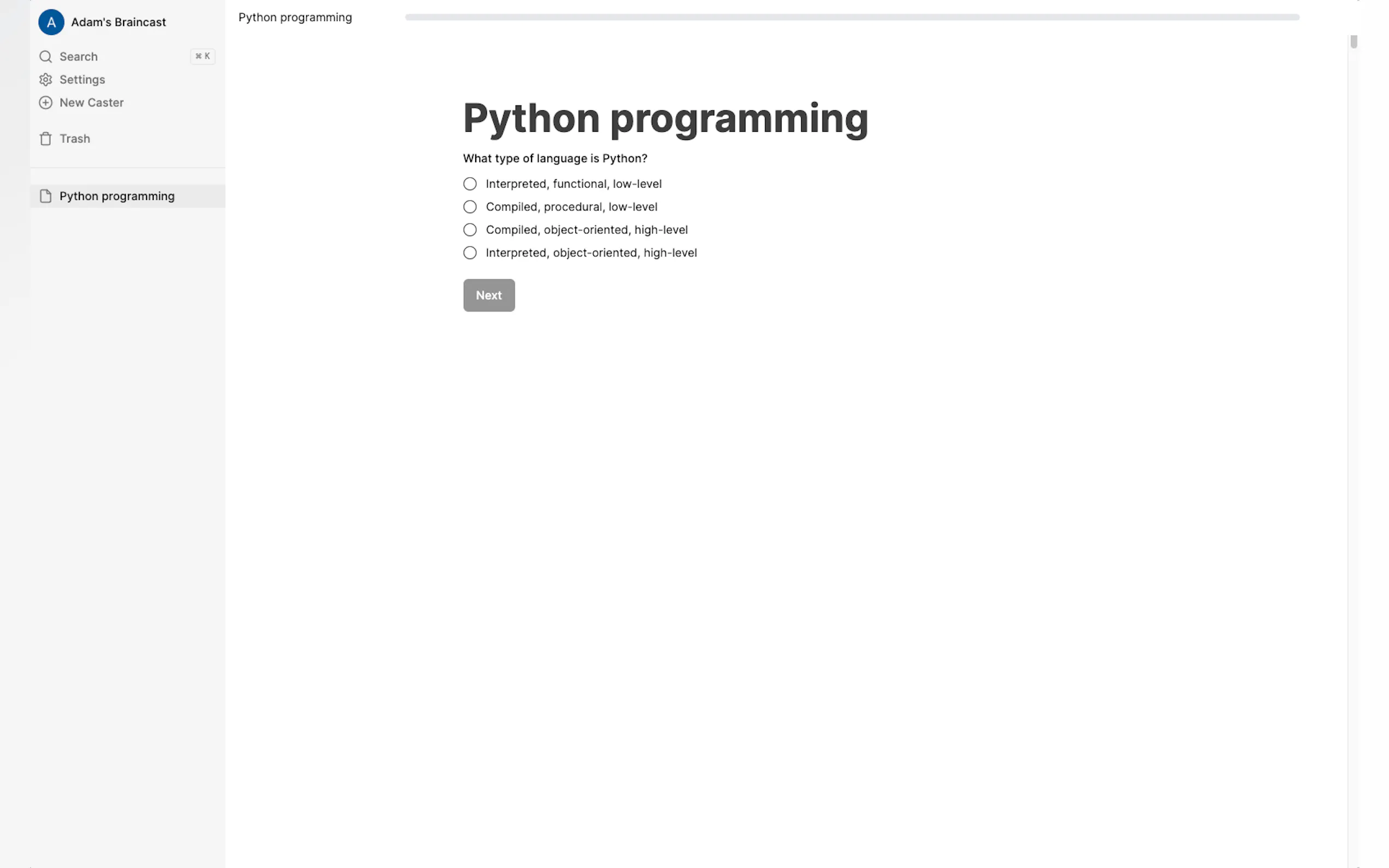Open Adam's Braincast workspace name
This screenshot has width=1389, height=868.
point(118,22)
